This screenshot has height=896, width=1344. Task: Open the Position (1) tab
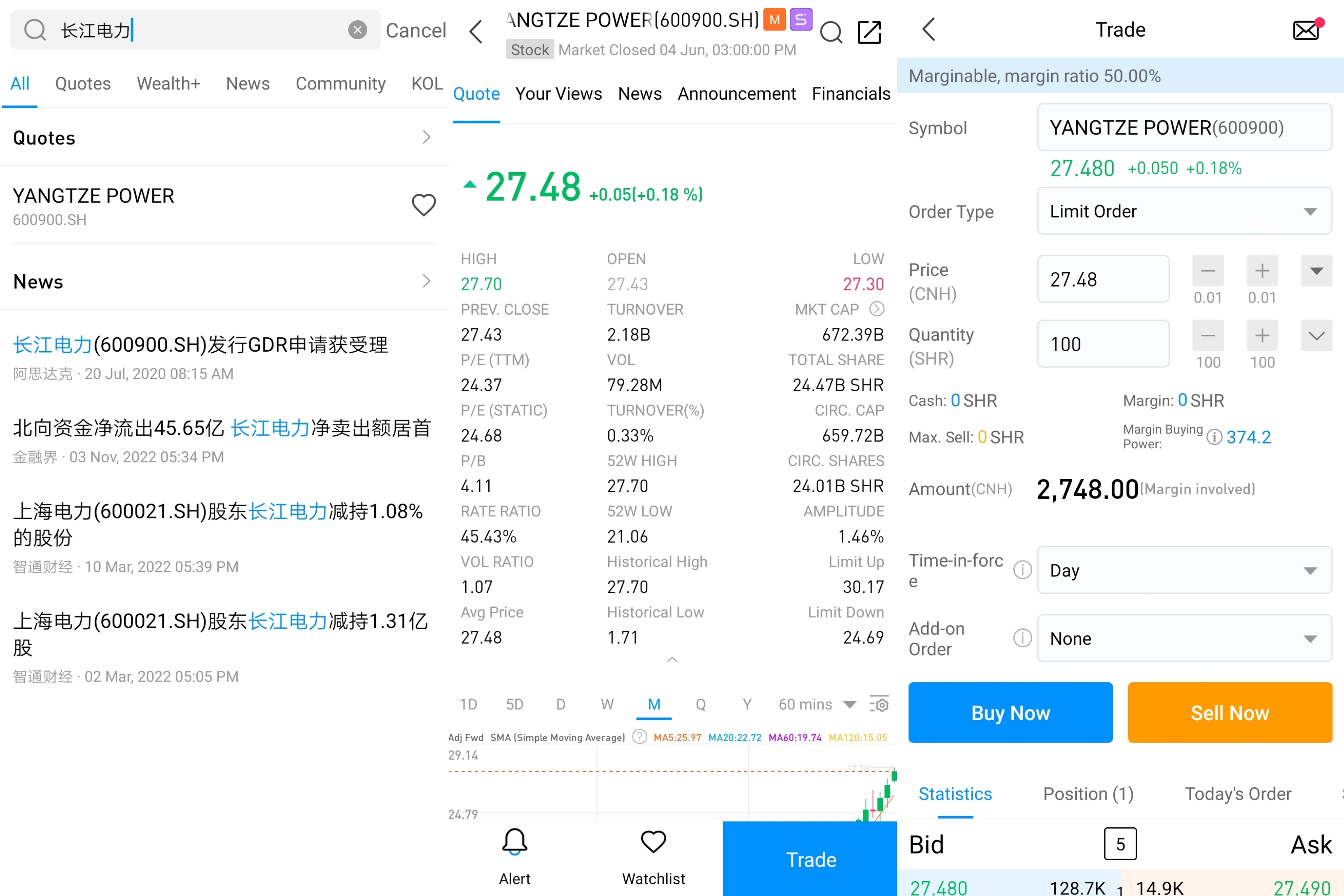1088,794
